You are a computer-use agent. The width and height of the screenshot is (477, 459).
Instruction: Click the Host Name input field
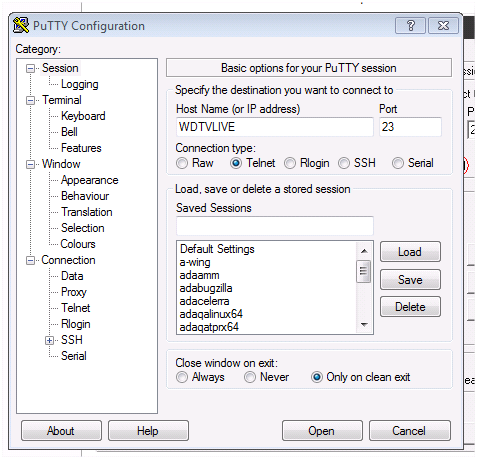tap(275, 127)
